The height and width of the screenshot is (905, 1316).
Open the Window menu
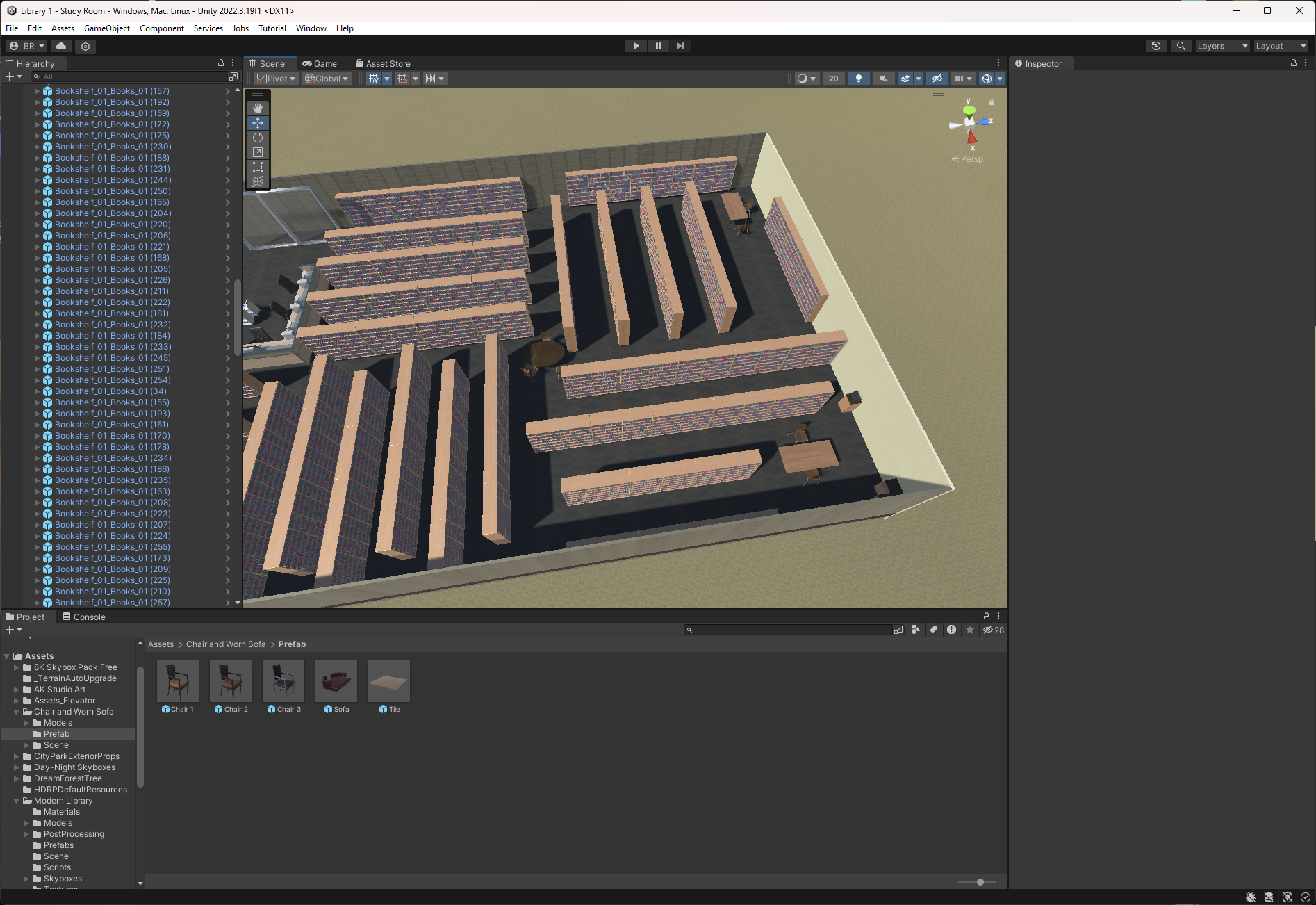pos(311,28)
